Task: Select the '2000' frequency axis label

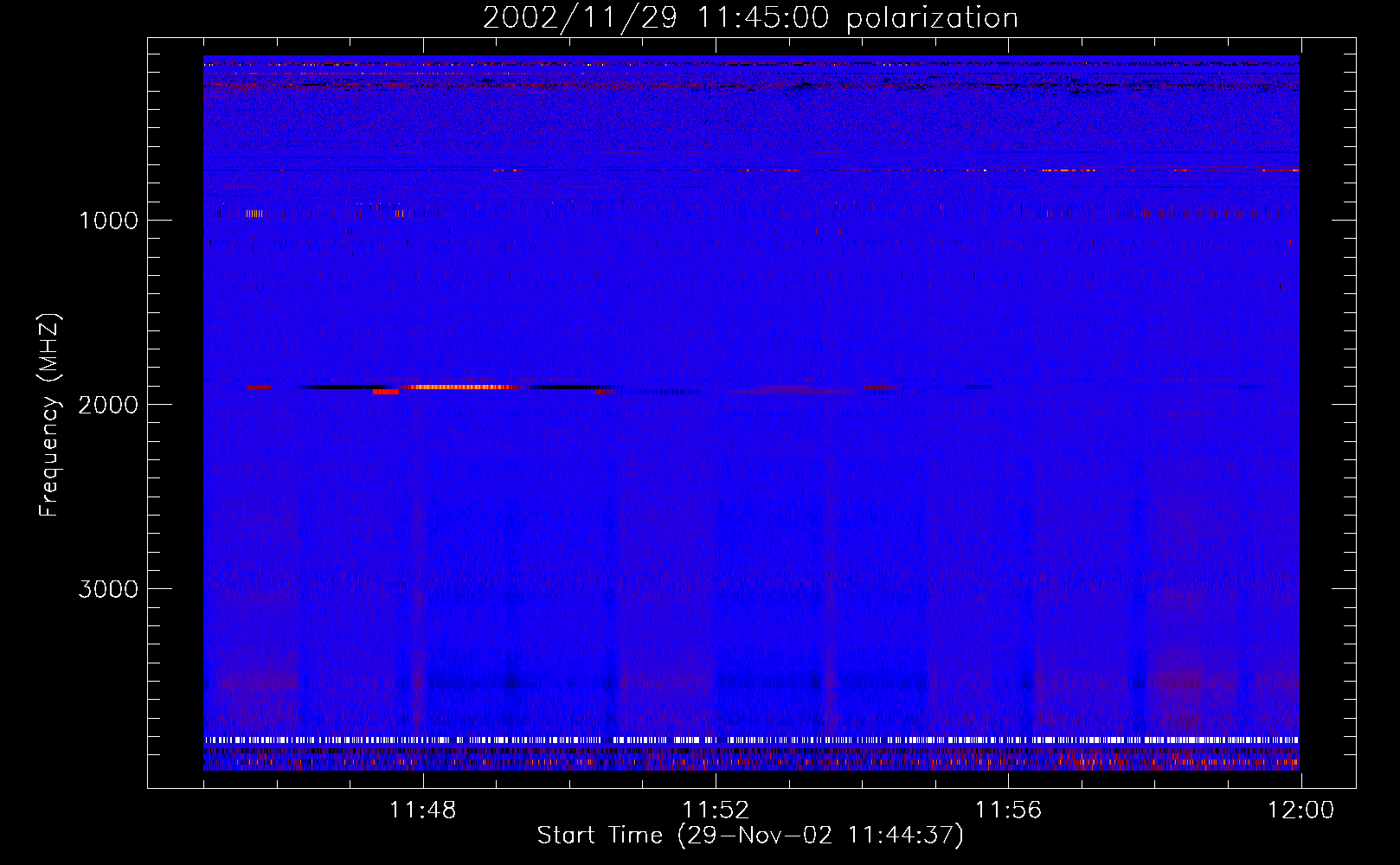Action: (108, 405)
